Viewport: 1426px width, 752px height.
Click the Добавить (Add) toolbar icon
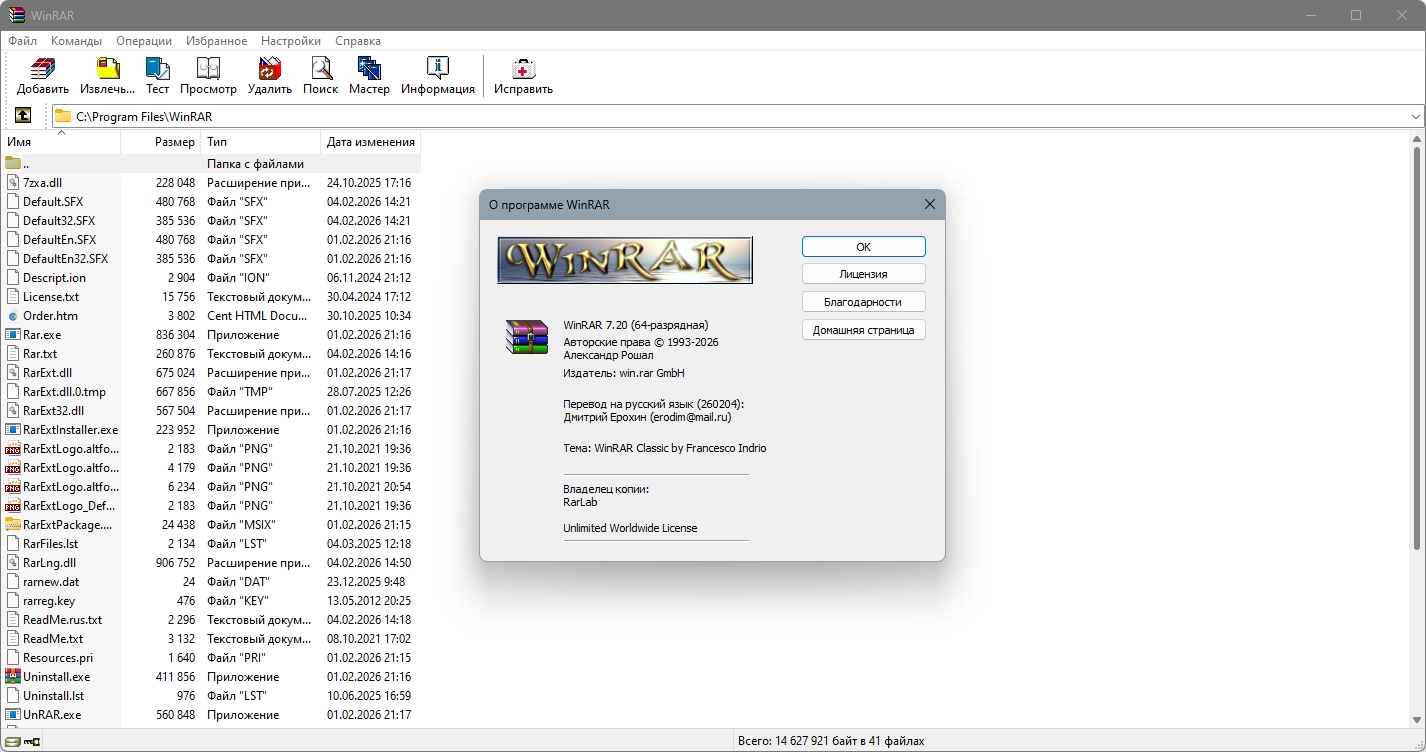coord(43,76)
